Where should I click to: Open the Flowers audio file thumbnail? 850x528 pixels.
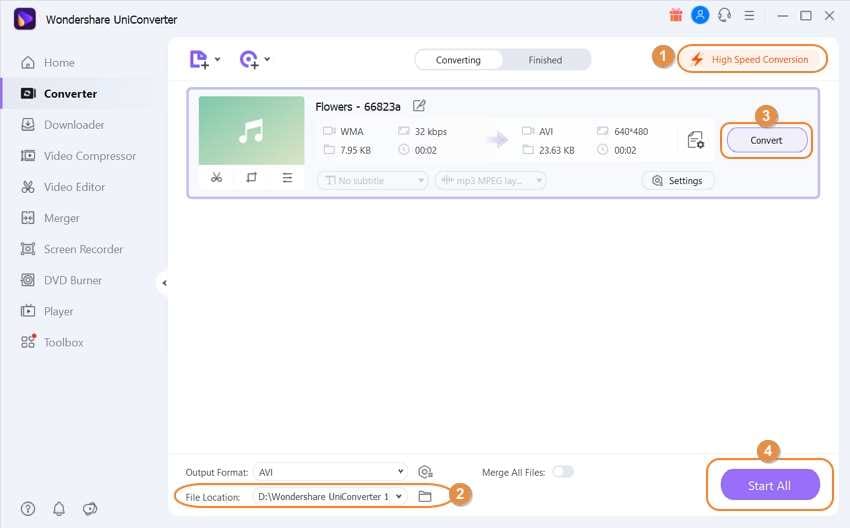coord(251,131)
